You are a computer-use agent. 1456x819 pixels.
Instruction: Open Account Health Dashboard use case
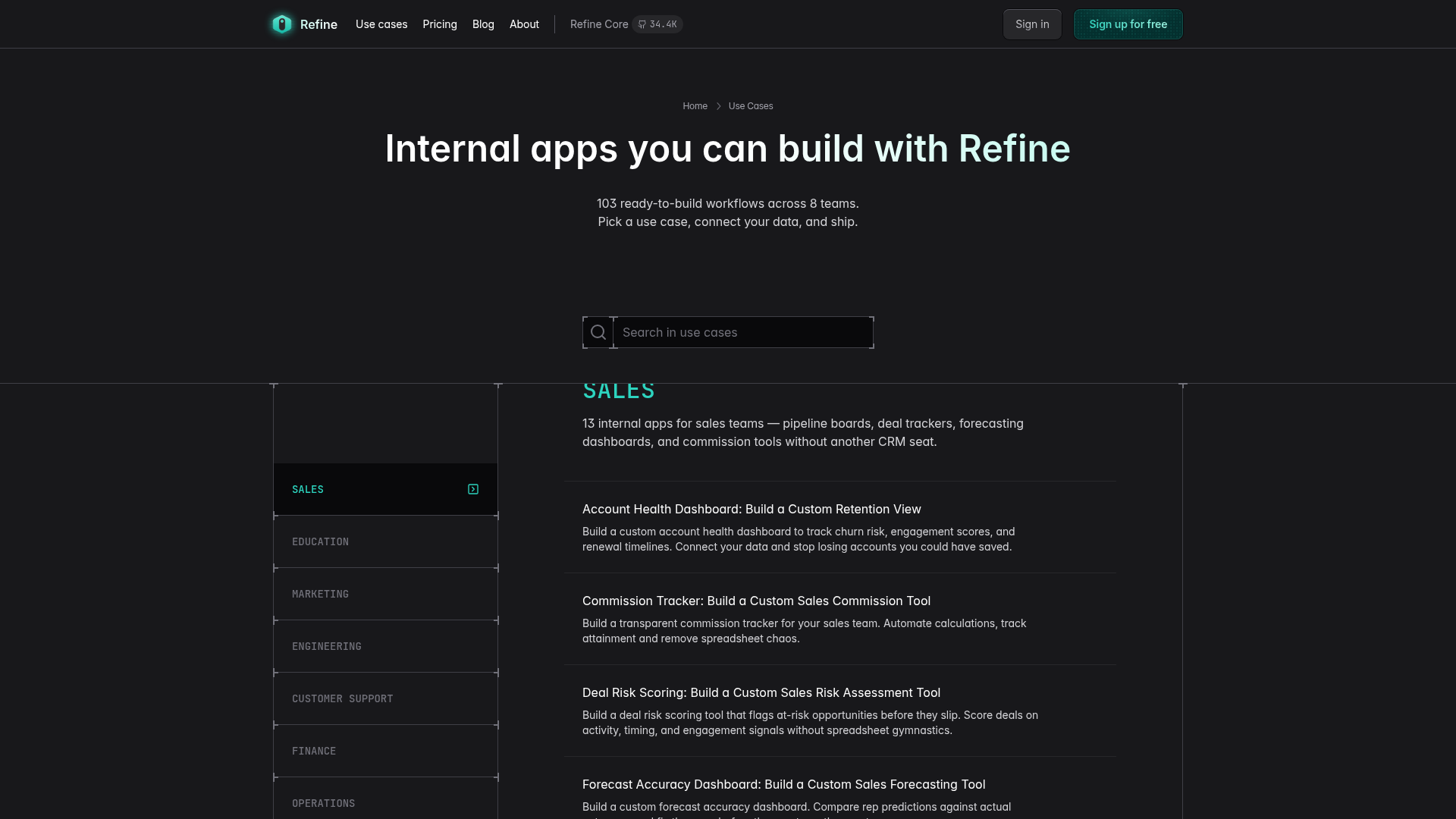(752, 509)
